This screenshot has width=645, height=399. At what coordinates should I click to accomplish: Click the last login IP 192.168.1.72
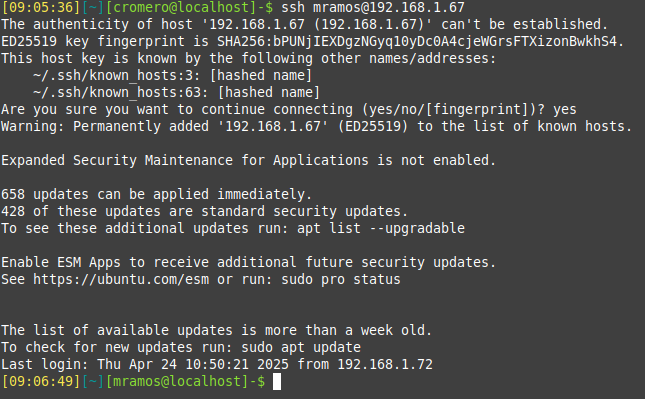tap(385, 364)
